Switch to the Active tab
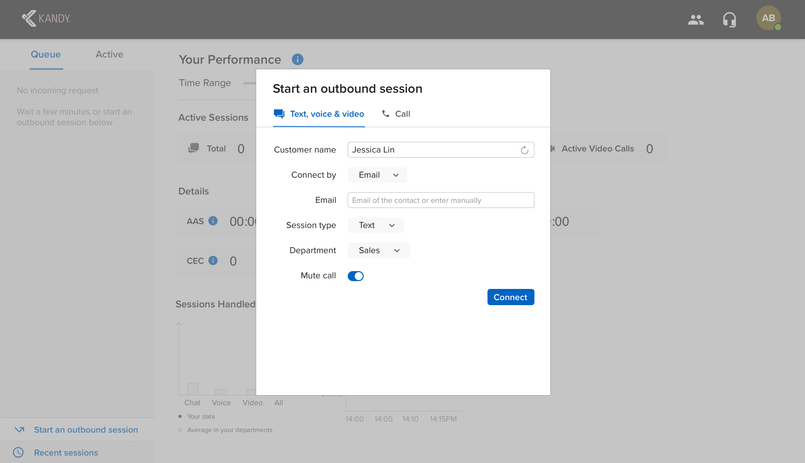Image resolution: width=805 pixels, height=463 pixels. tap(109, 54)
